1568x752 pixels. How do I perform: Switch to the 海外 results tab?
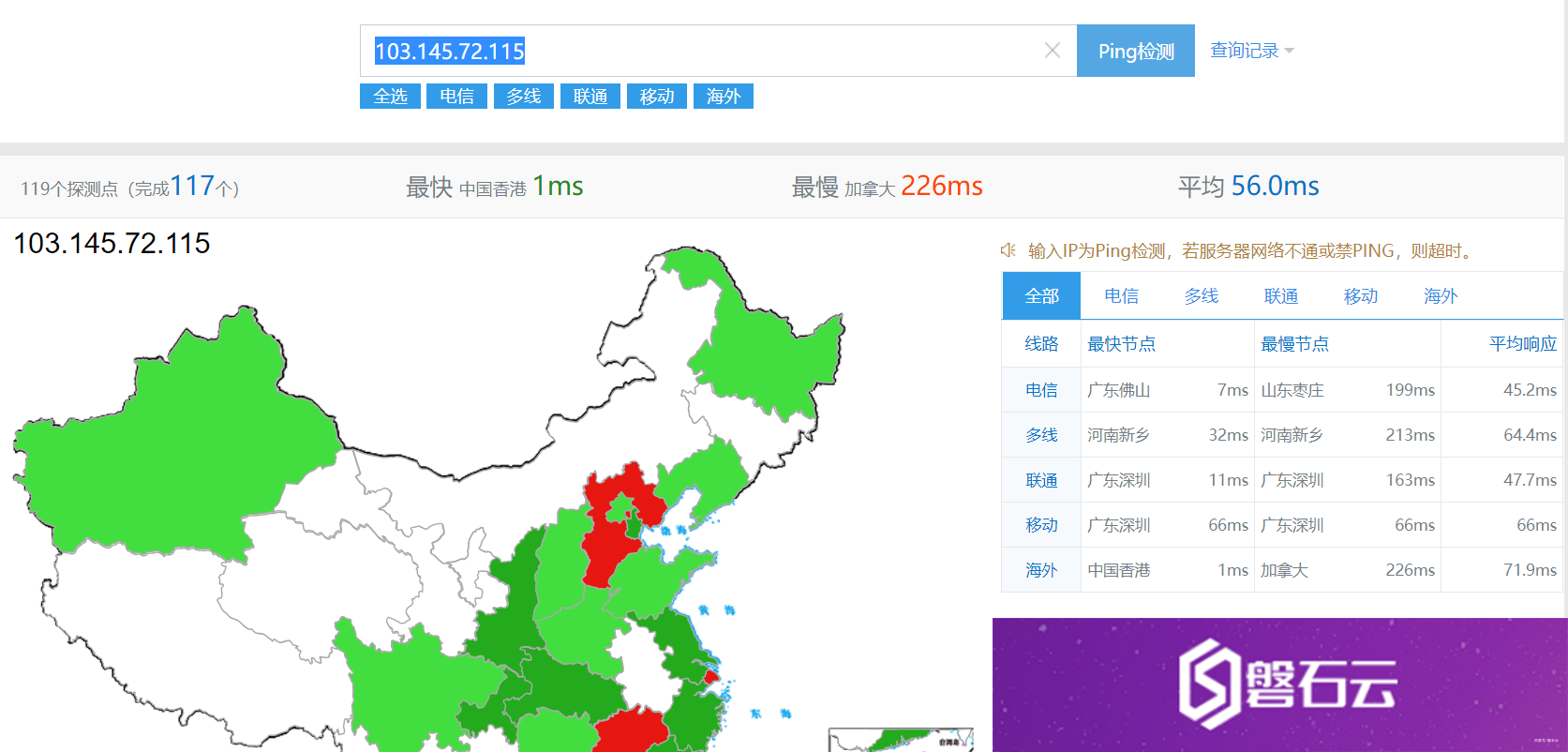(1441, 296)
